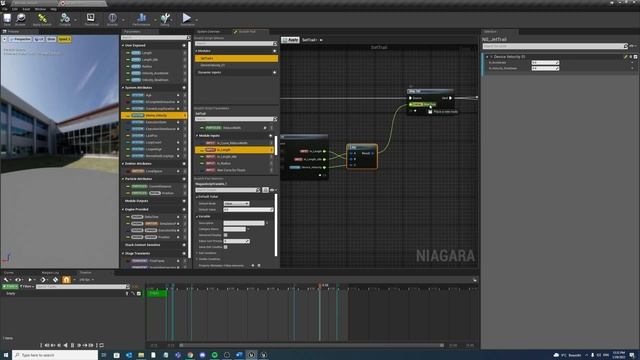Click the Track button in the timeline
The width and height of the screenshot is (640, 360).
pyautogui.click(x=10, y=287)
